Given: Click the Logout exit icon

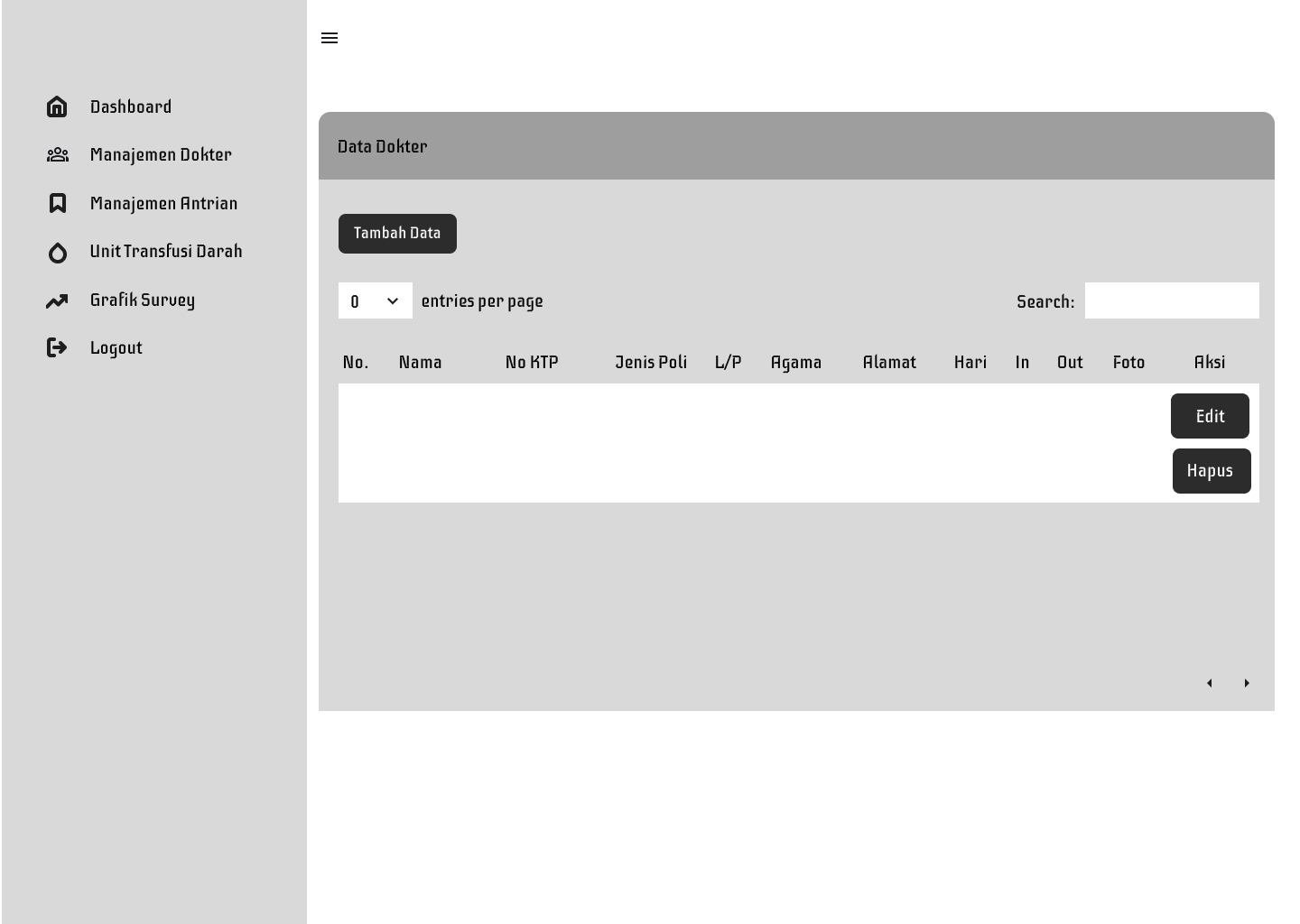Looking at the screenshot, I should (57, 347).
